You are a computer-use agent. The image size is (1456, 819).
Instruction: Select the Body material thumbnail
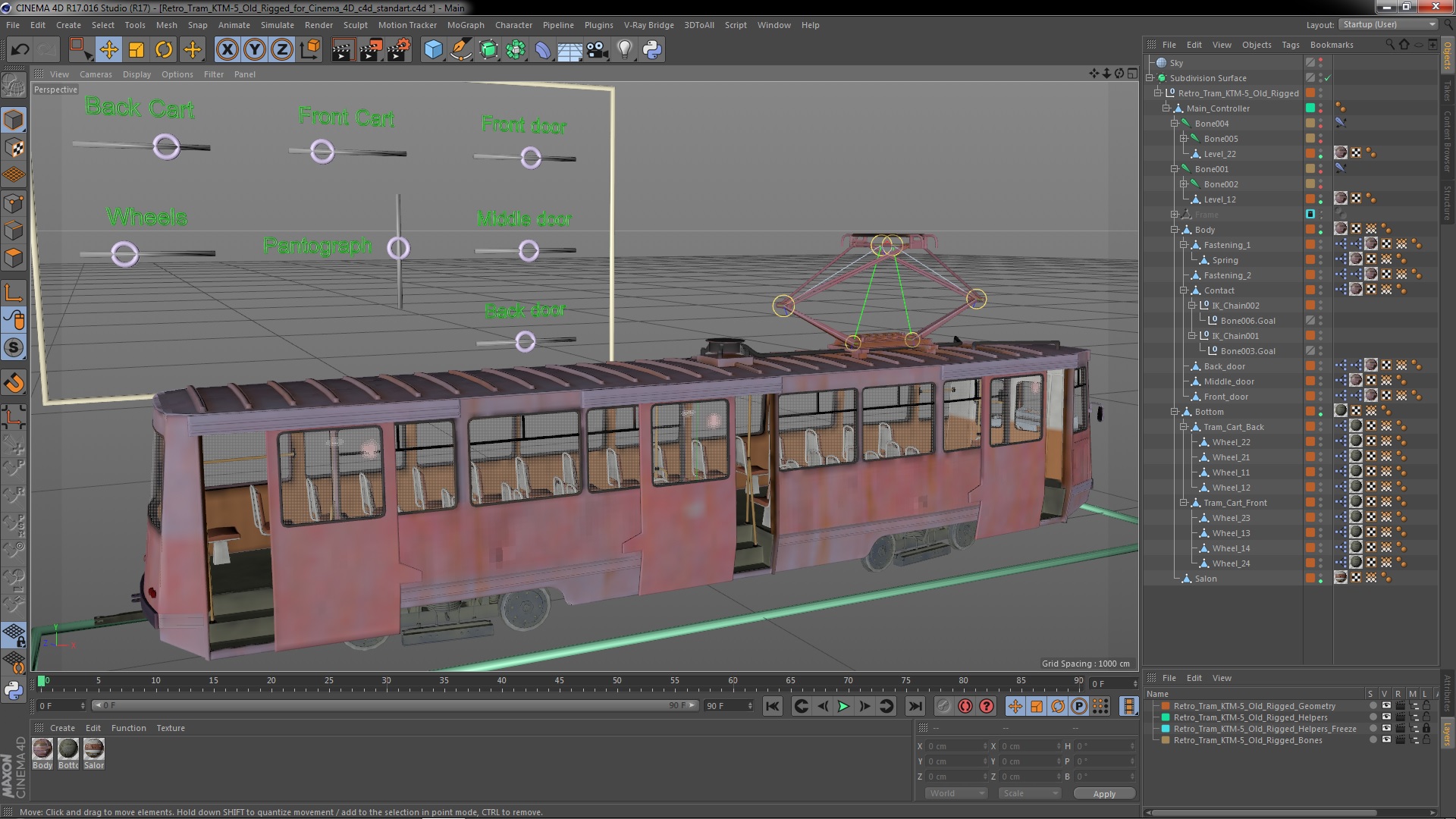[x=42, y=749]
